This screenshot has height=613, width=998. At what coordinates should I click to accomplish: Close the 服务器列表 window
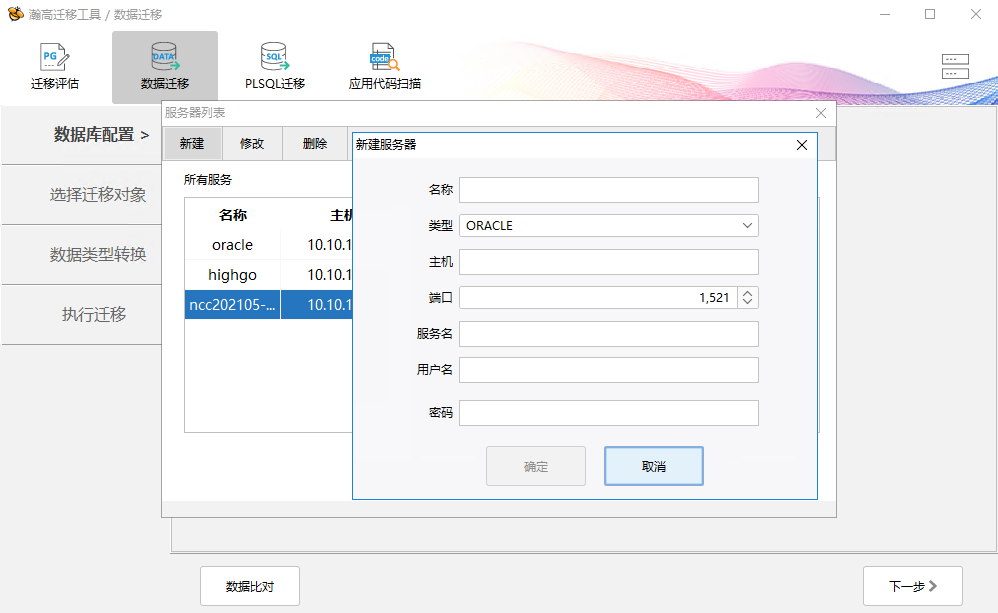click(821, 113)
